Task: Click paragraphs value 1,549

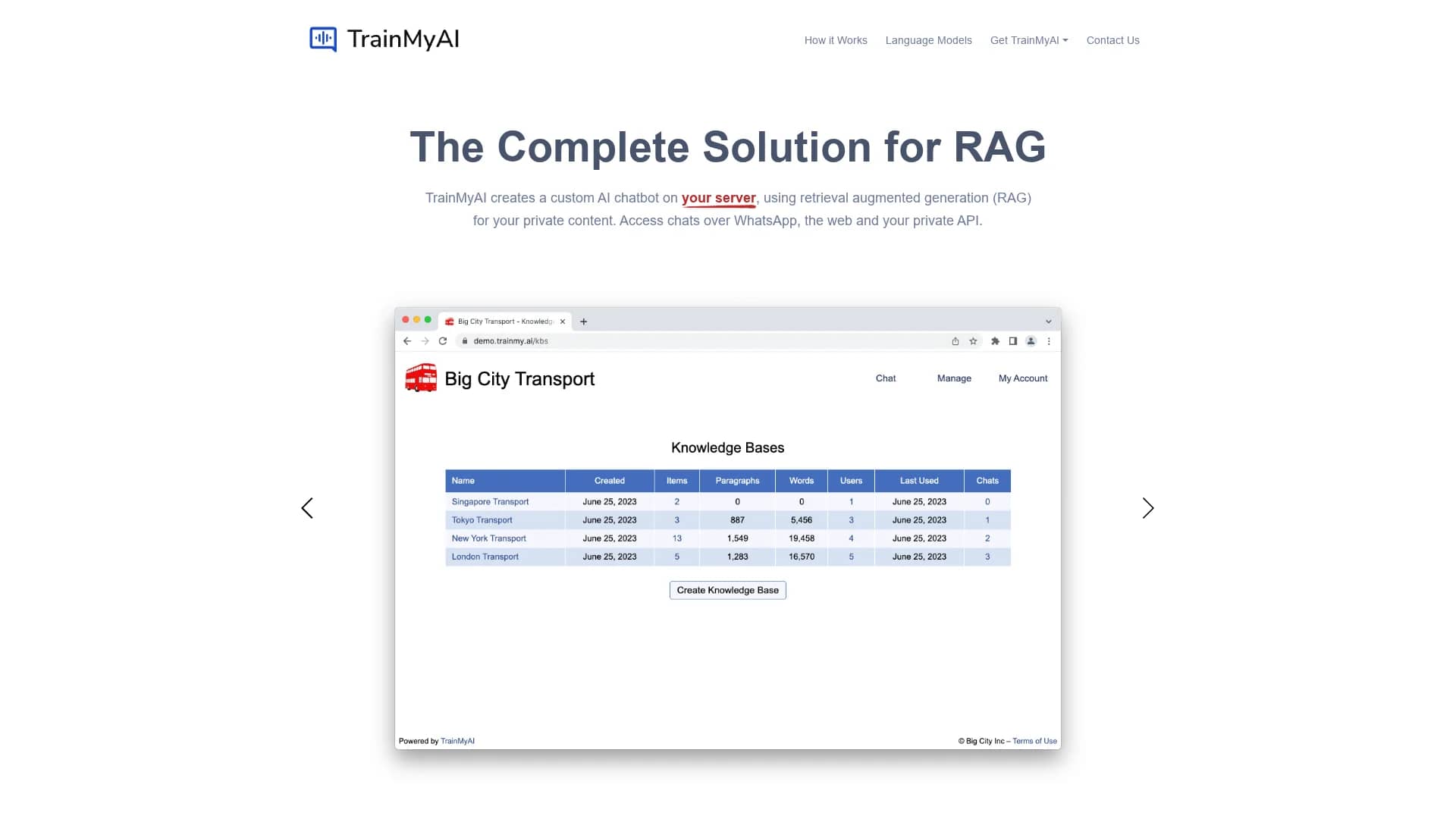Action: [737, 538]
